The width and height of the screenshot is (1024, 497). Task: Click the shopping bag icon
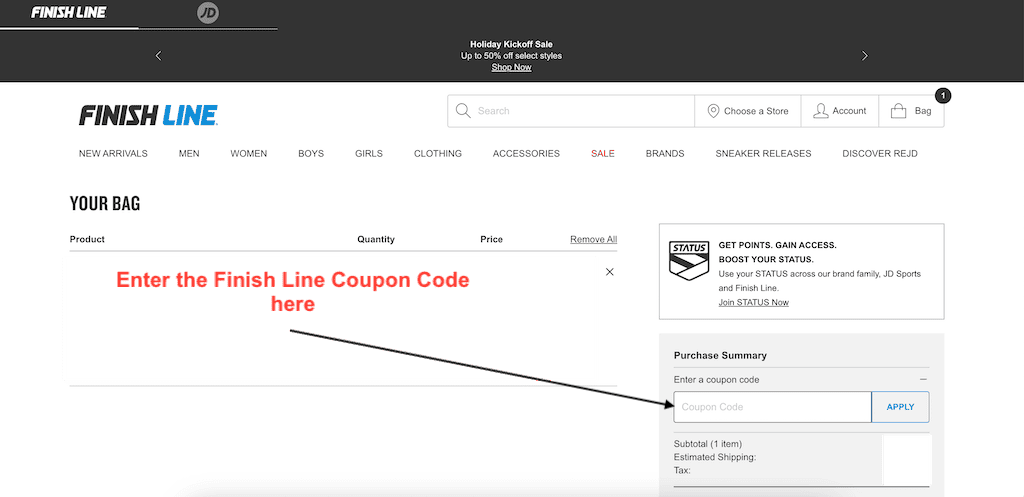point(899,111)
